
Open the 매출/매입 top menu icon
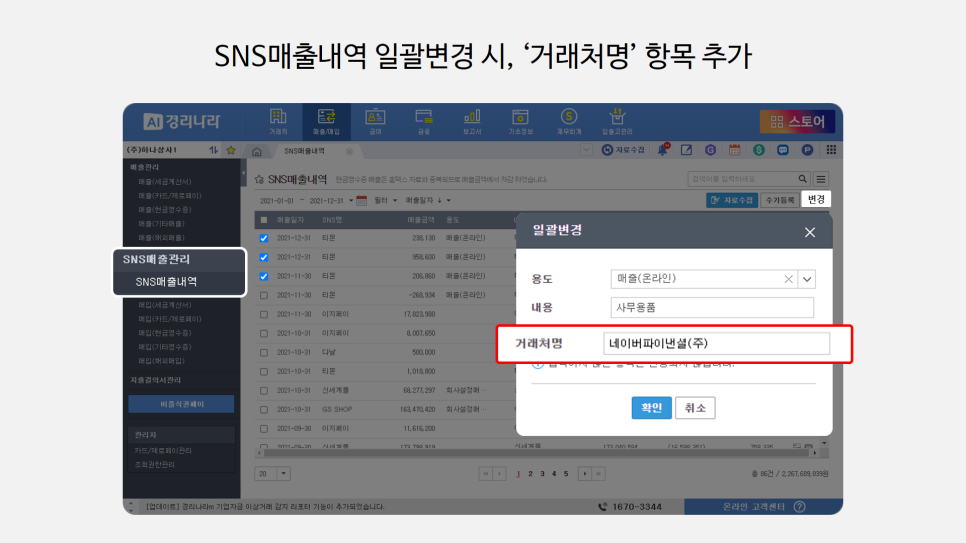326,121
